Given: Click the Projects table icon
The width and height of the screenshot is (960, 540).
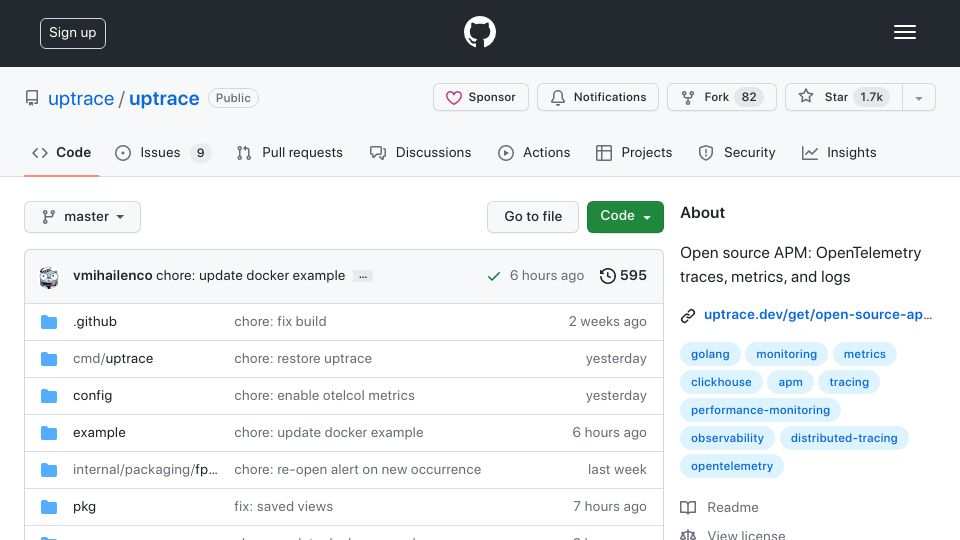Looking at the screenshot, I should coord(603,152).
